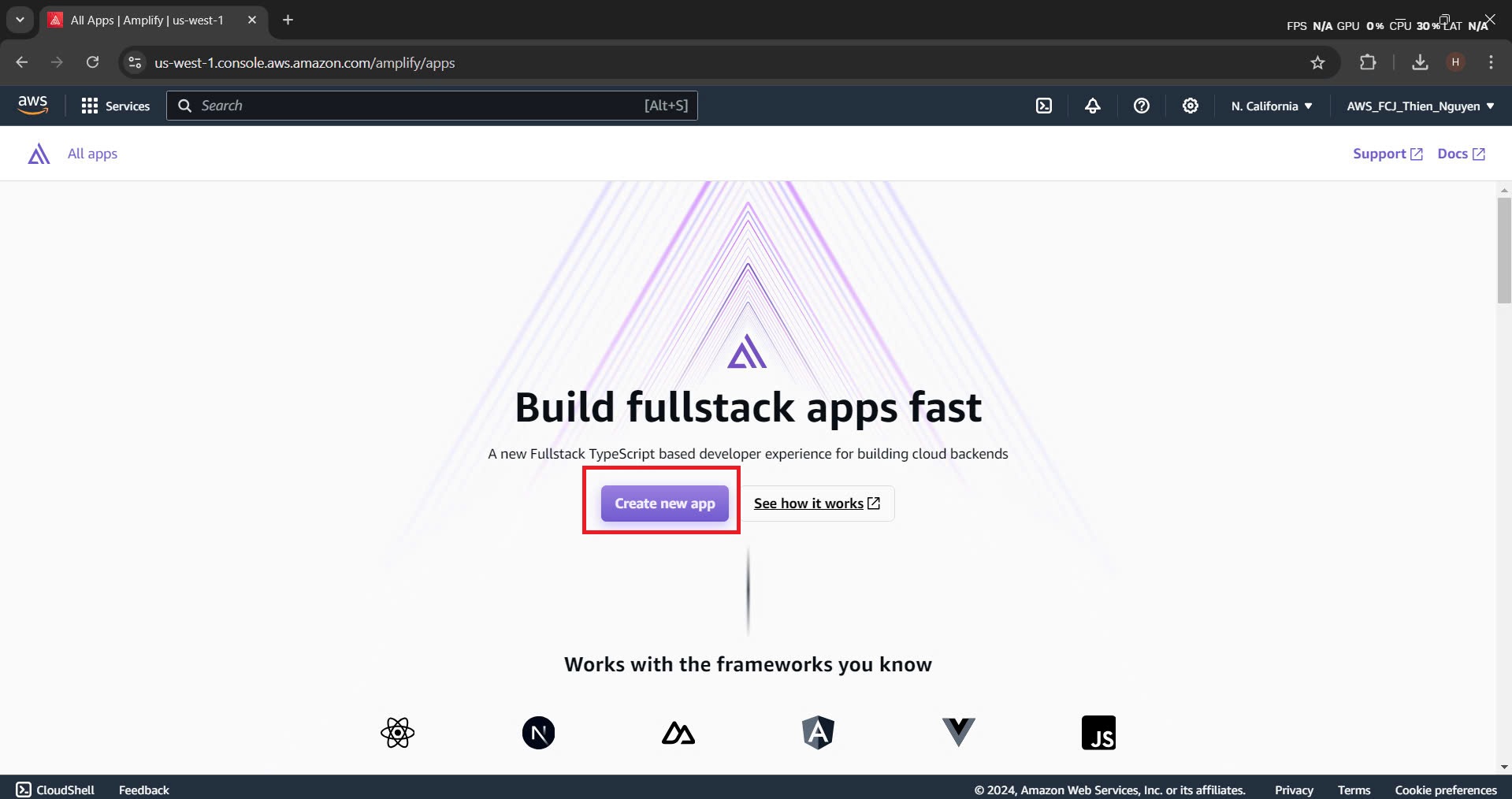Click the Next.js framework icon
Image resolution: width=1512 pixels, height=799 pixels.
pyautogui.click(x=538, y=732)
